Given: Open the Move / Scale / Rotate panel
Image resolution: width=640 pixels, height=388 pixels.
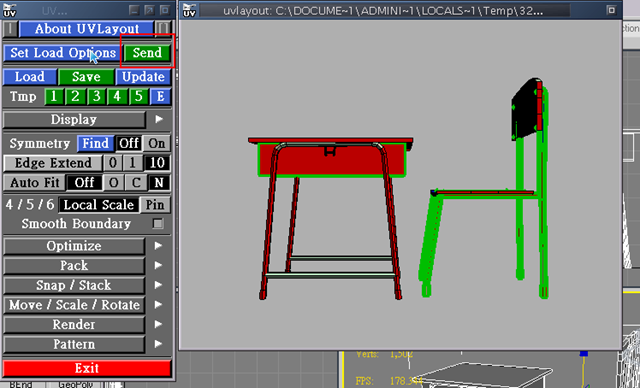Looking at the screenshot, I should 74,305.
